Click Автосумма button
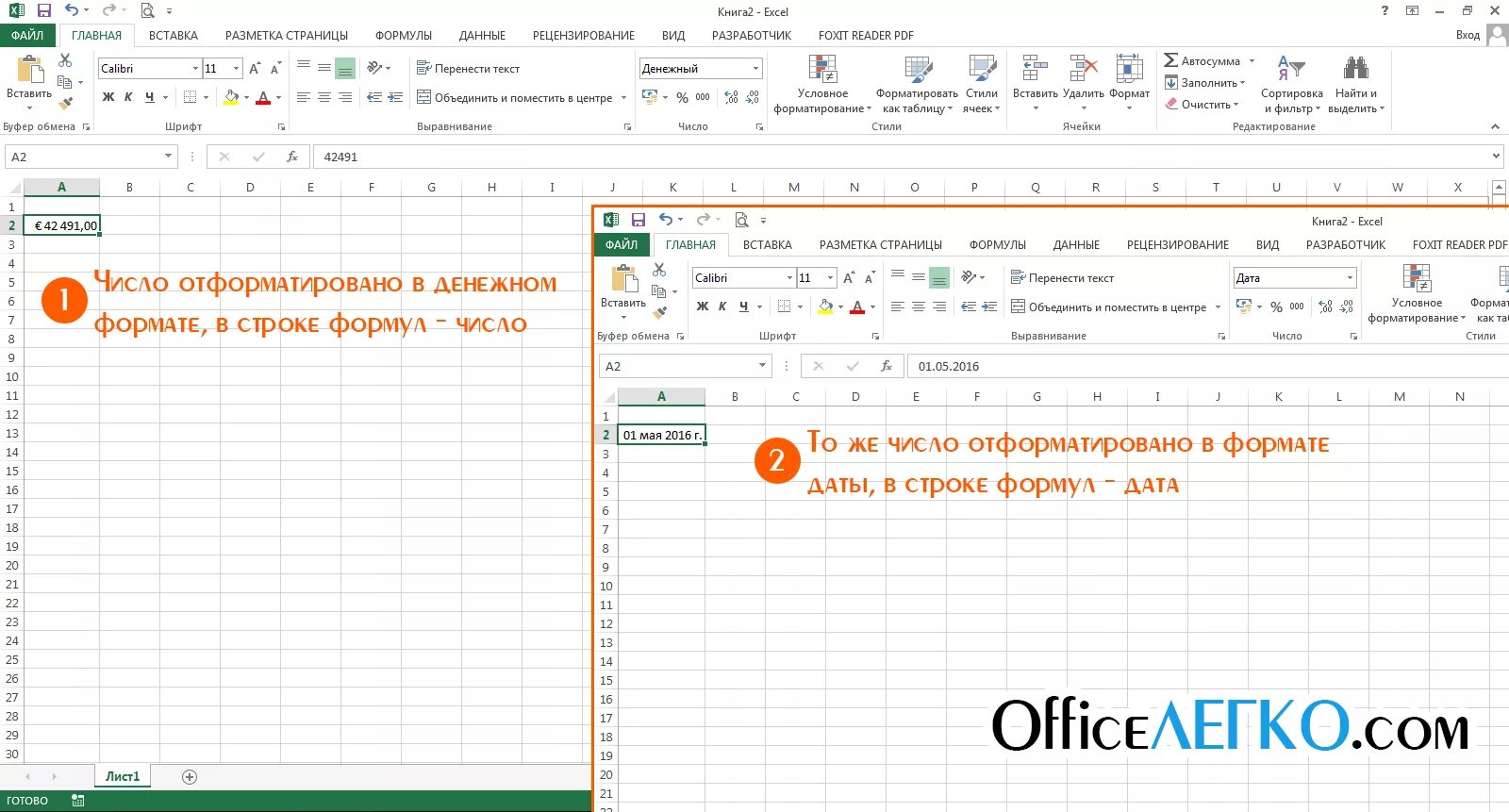This screenshot has height=812, width=1509. click(x=1203, y=61)
